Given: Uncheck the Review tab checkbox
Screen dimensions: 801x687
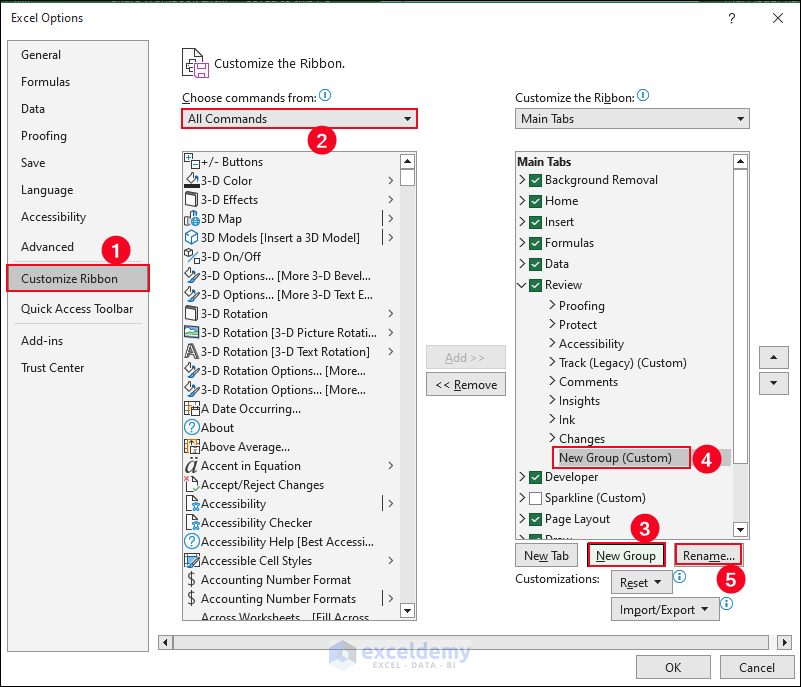Looking at the screenshot, I should coord(535,285).
